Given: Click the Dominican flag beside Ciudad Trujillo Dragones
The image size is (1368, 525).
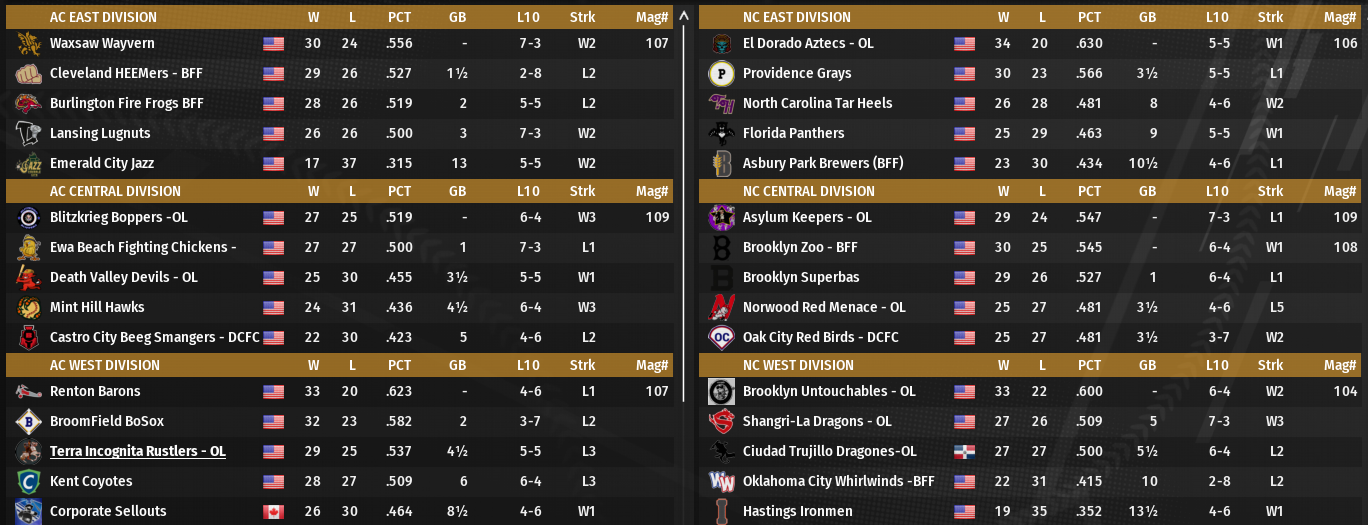Looking at the screenshot, I should [964, 452].
